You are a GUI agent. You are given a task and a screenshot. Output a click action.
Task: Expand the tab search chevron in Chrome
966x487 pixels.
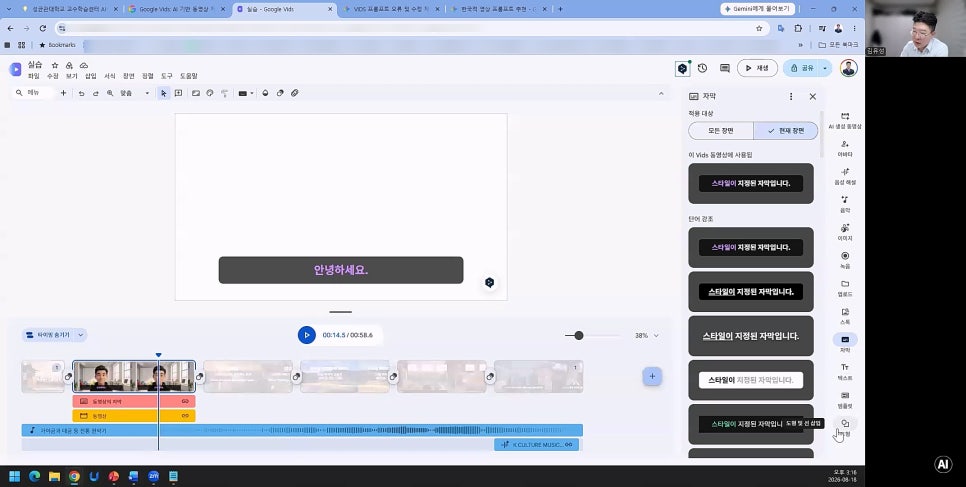pos(9,9)
